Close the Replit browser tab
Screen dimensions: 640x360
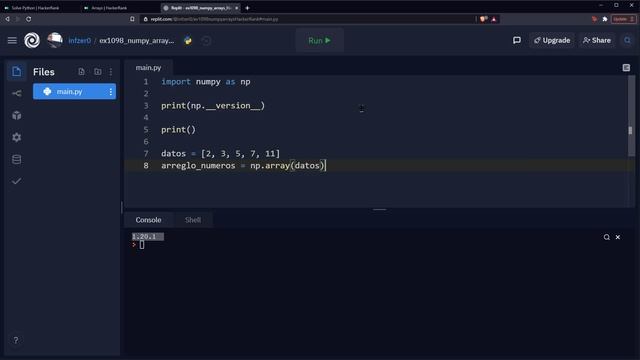[236, 8]
